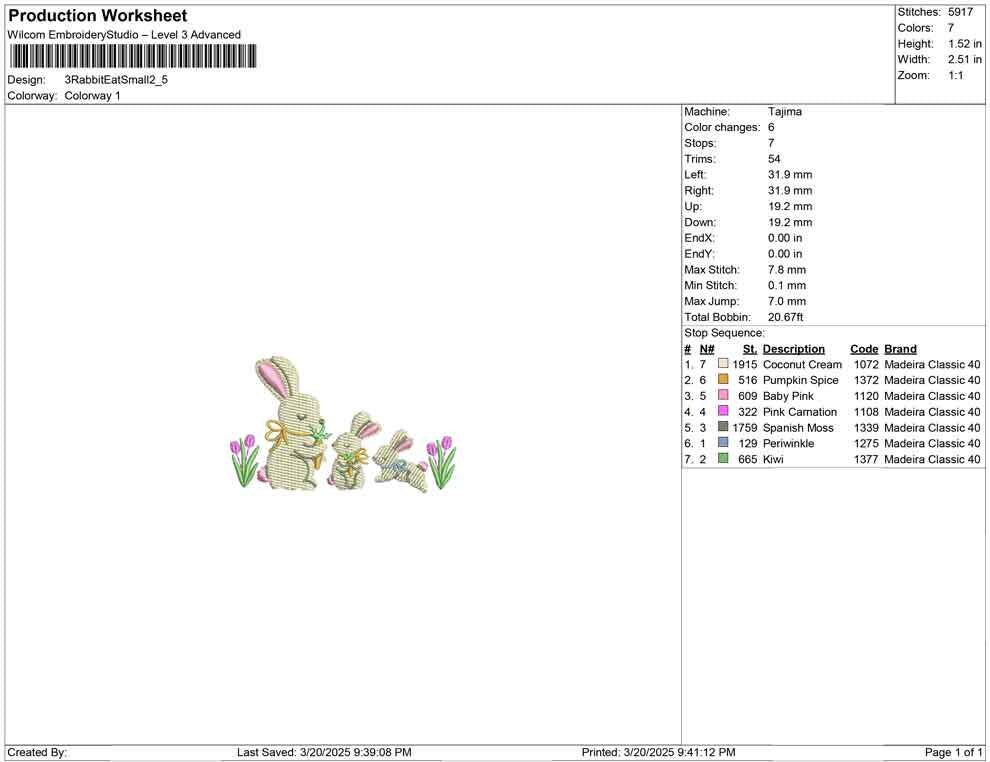This screenshot has height=762, width=990.
Task: Click the Code column header
Action: (864, 348)
